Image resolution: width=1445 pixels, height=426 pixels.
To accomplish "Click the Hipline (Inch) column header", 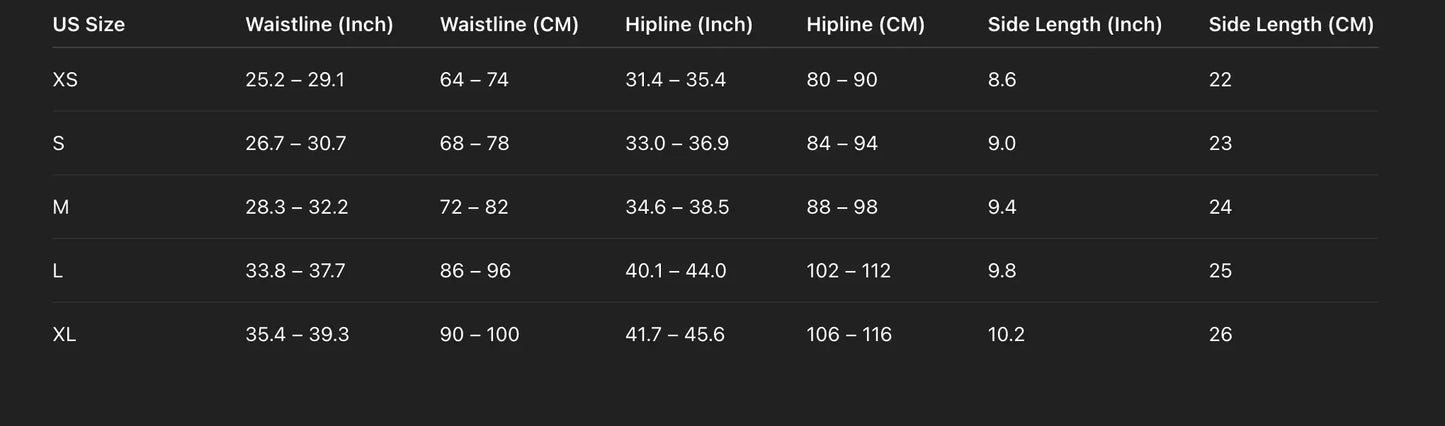I will [689, 24].
